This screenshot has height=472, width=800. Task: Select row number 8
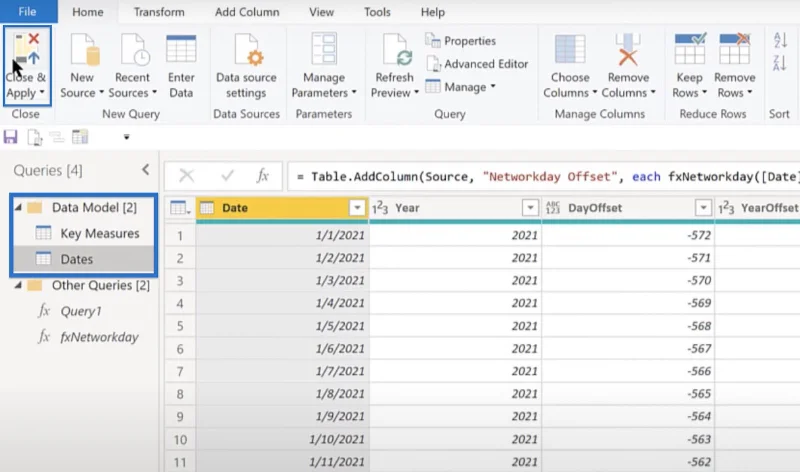point(180,394)
